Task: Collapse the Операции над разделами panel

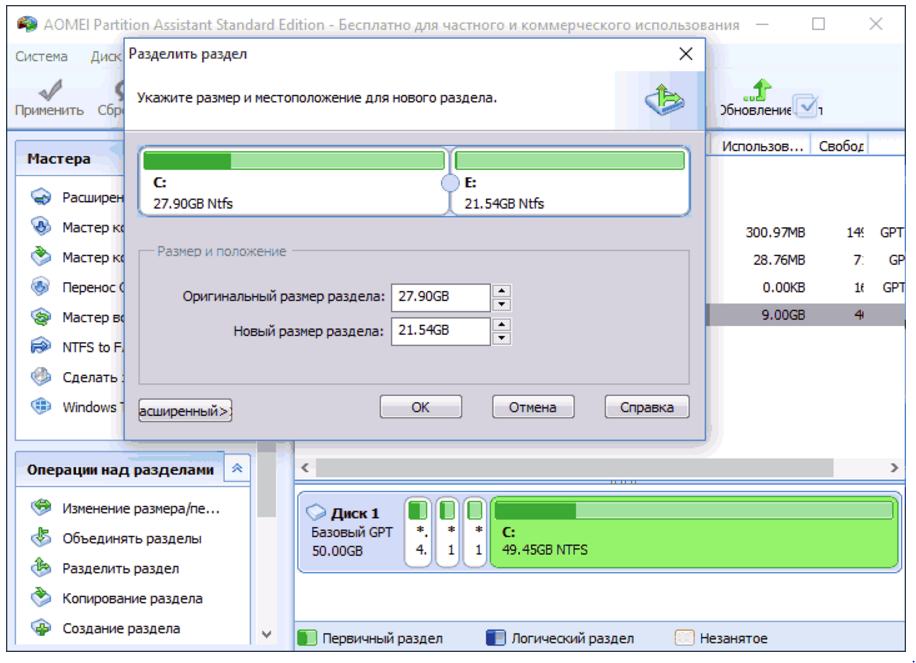Action: click(x=237, y=468)
